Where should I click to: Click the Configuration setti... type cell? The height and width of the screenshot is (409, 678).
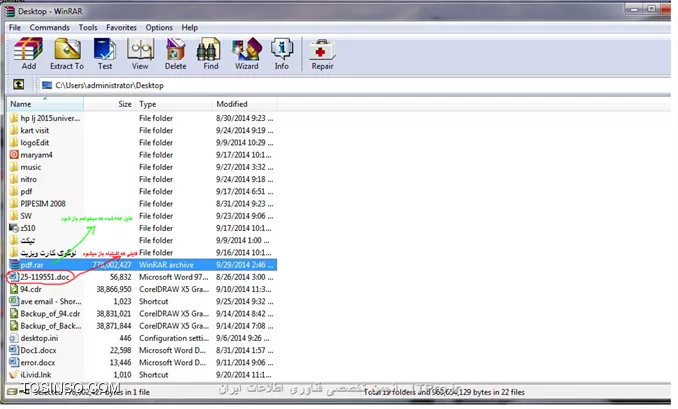(x=174, y=338)
